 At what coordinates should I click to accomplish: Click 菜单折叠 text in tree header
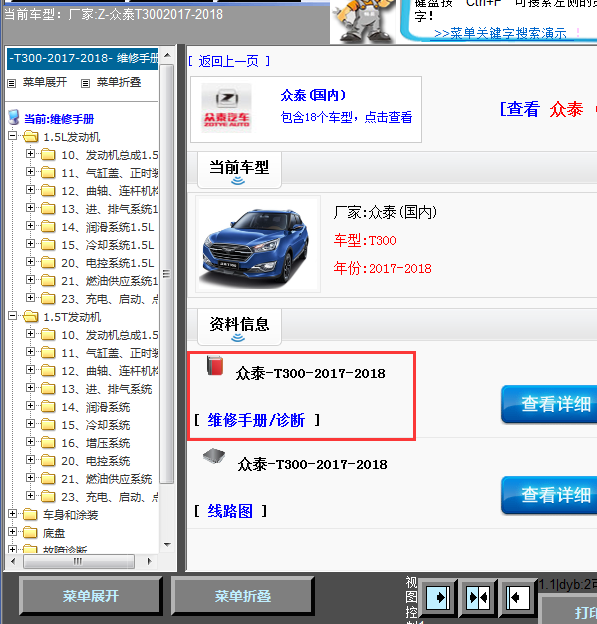(x=119, y=82)
